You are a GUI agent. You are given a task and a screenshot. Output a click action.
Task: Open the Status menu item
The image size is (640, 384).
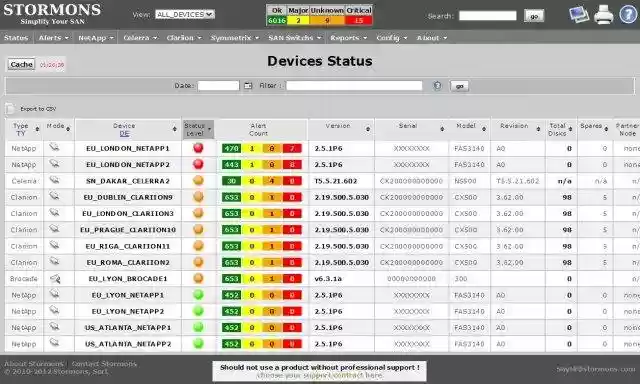click(x=16, y=38)
